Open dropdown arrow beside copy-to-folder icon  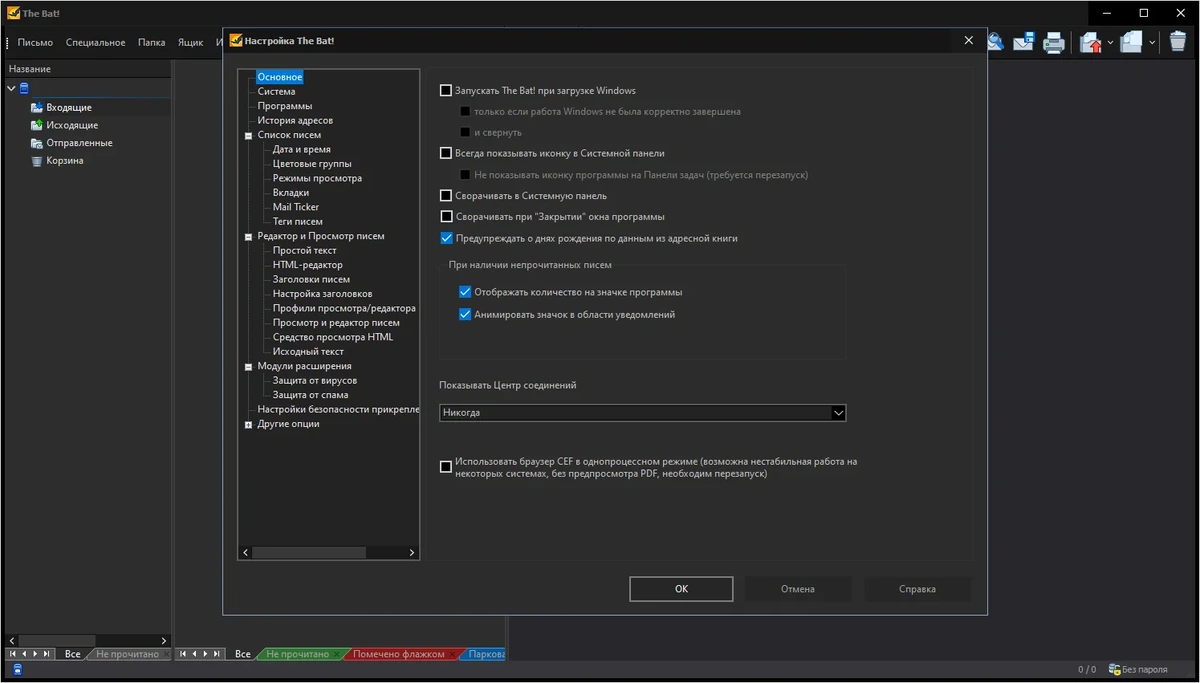(x=1152, y=42)
